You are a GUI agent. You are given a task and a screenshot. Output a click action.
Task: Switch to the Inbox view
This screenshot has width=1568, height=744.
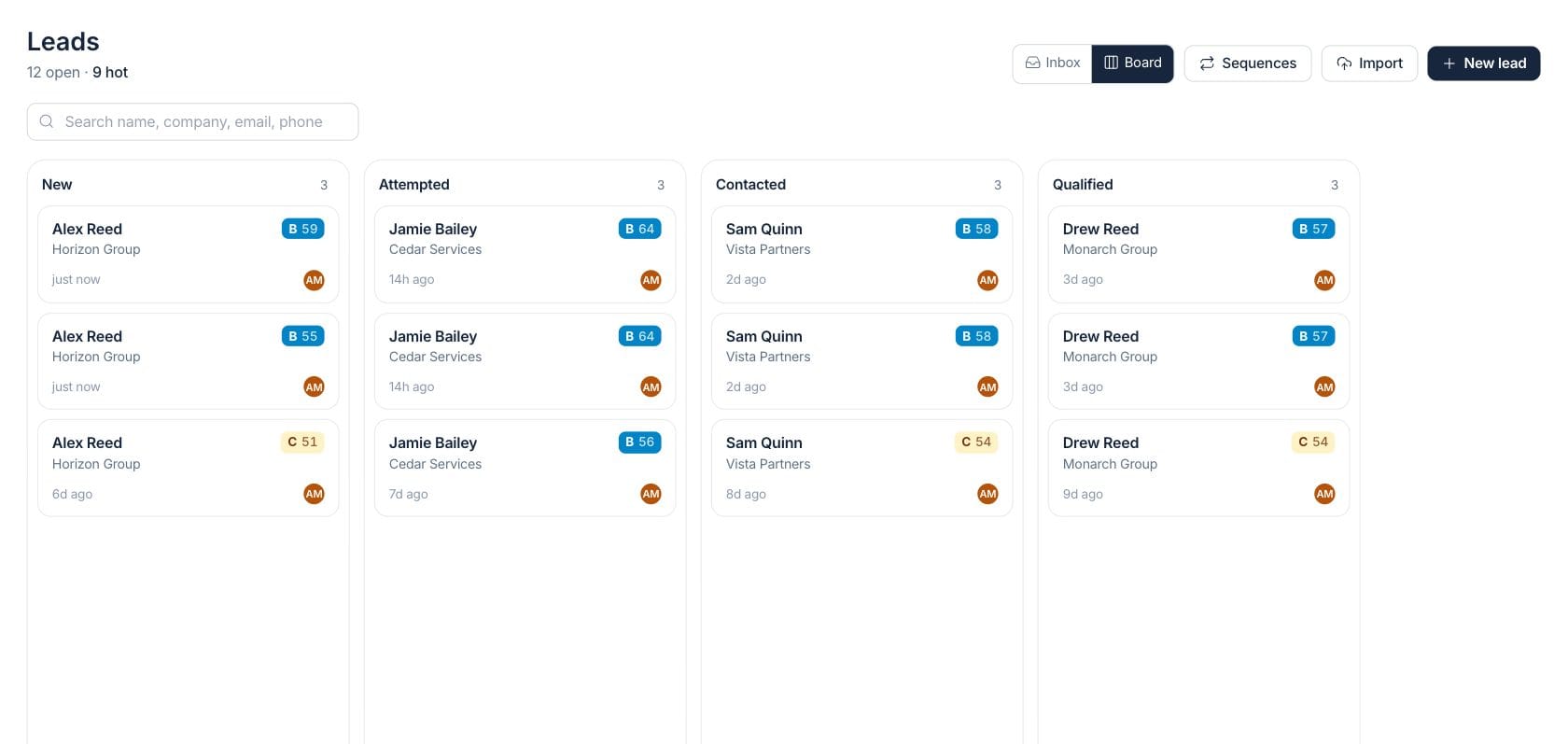1053,63
